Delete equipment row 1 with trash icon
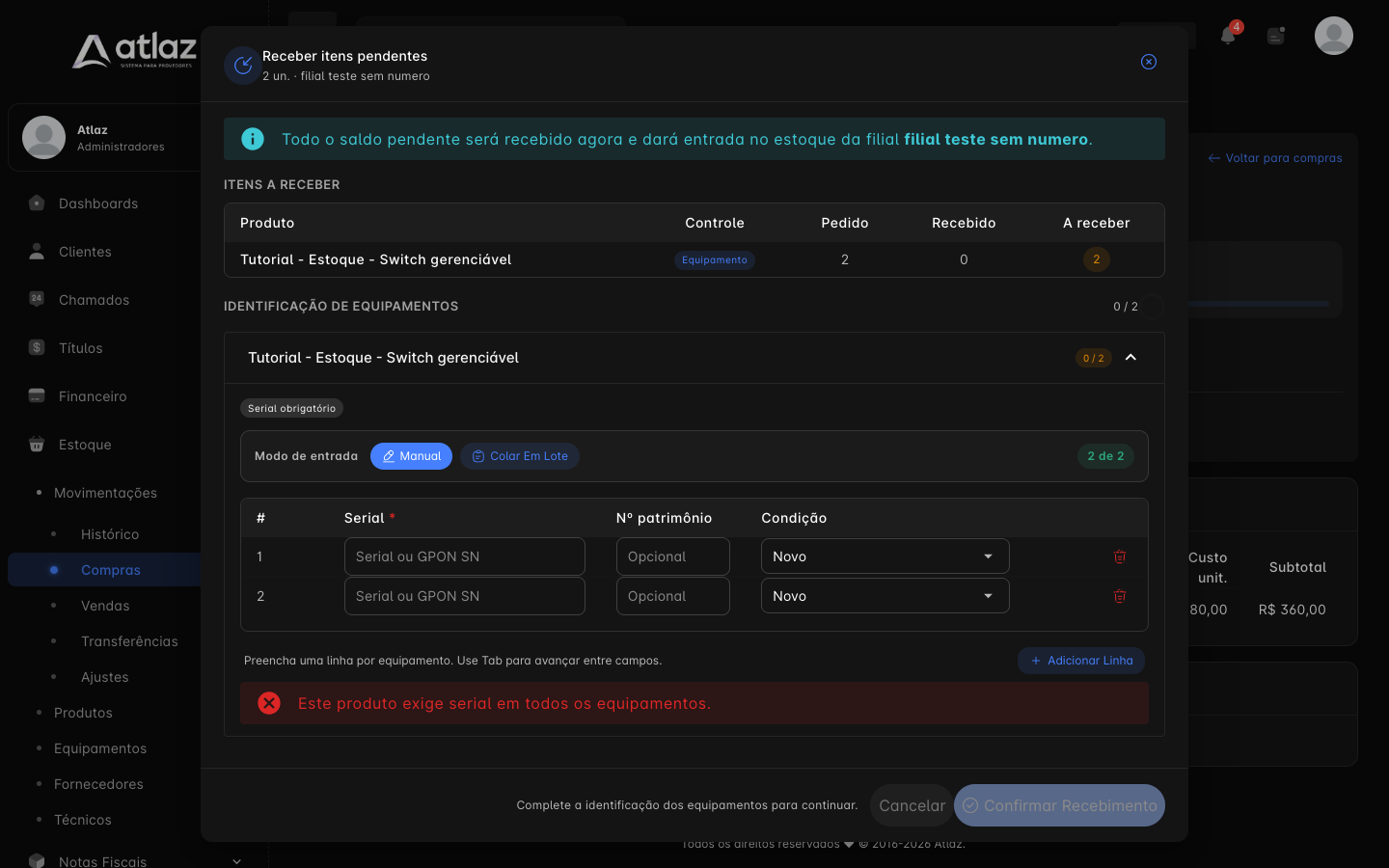This screenshot has width=1389, height=868. tap(1120, 556)
